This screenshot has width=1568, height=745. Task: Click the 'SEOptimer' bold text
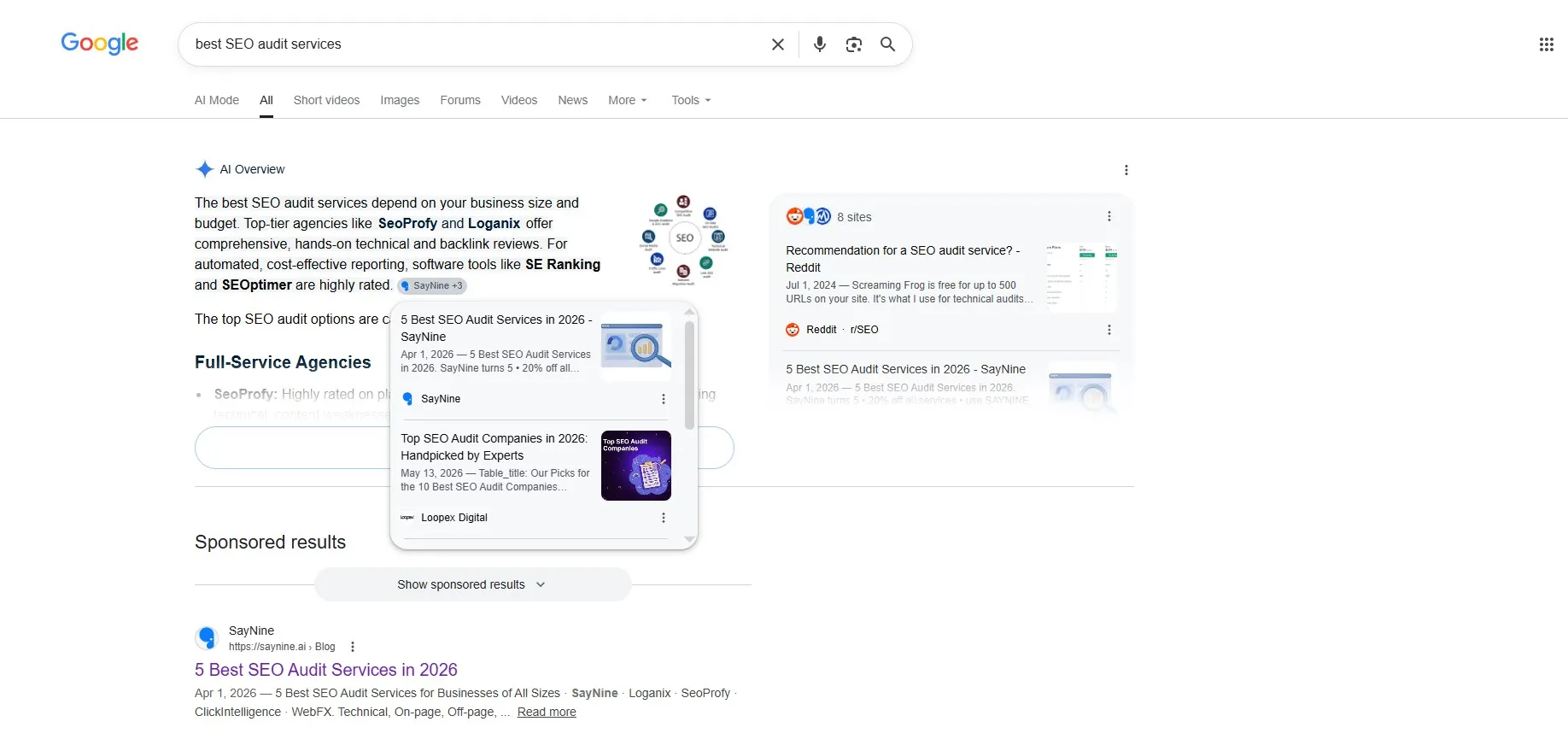256,285
